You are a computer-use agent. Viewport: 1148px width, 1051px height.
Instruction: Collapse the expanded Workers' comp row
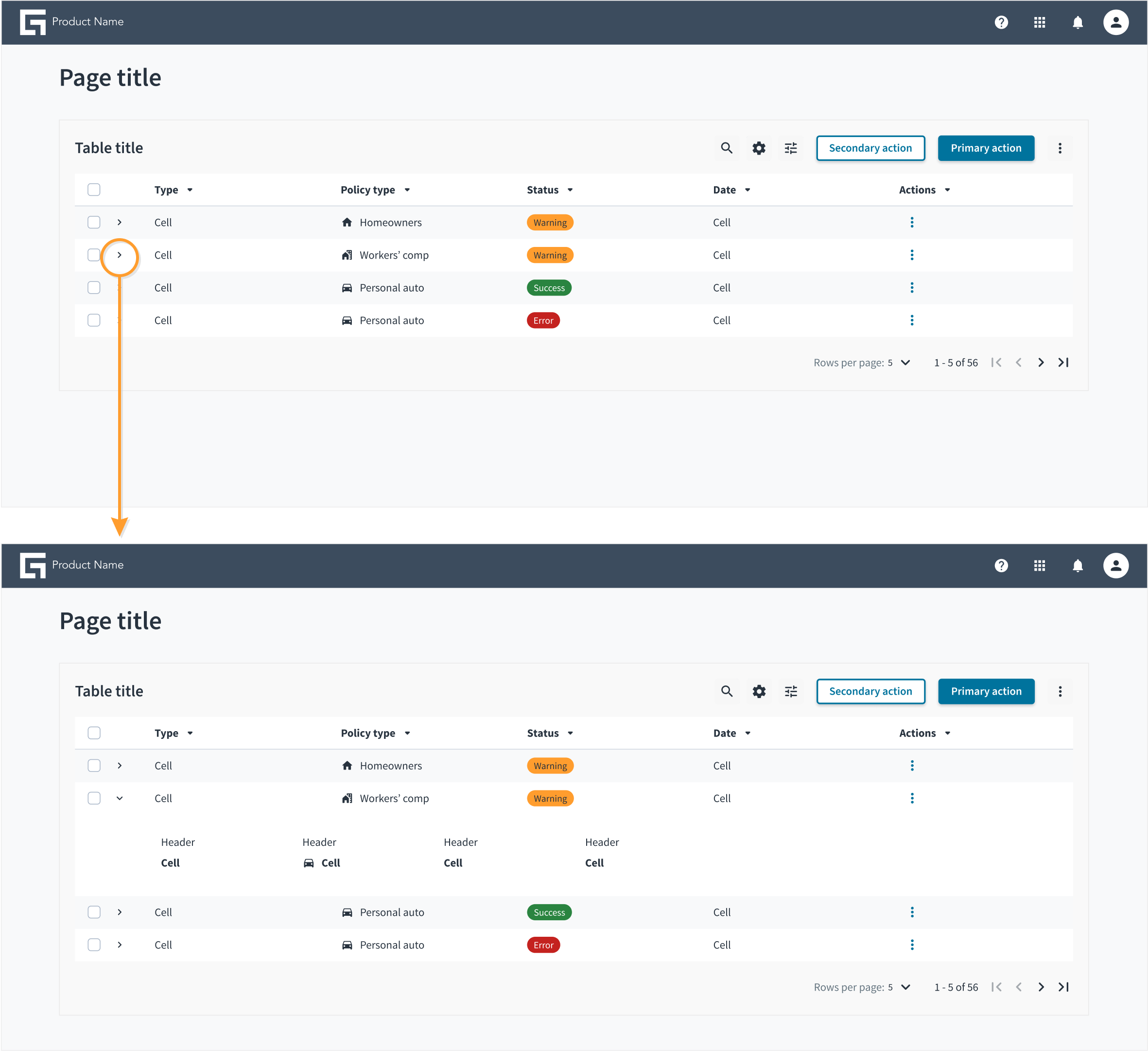120,798
